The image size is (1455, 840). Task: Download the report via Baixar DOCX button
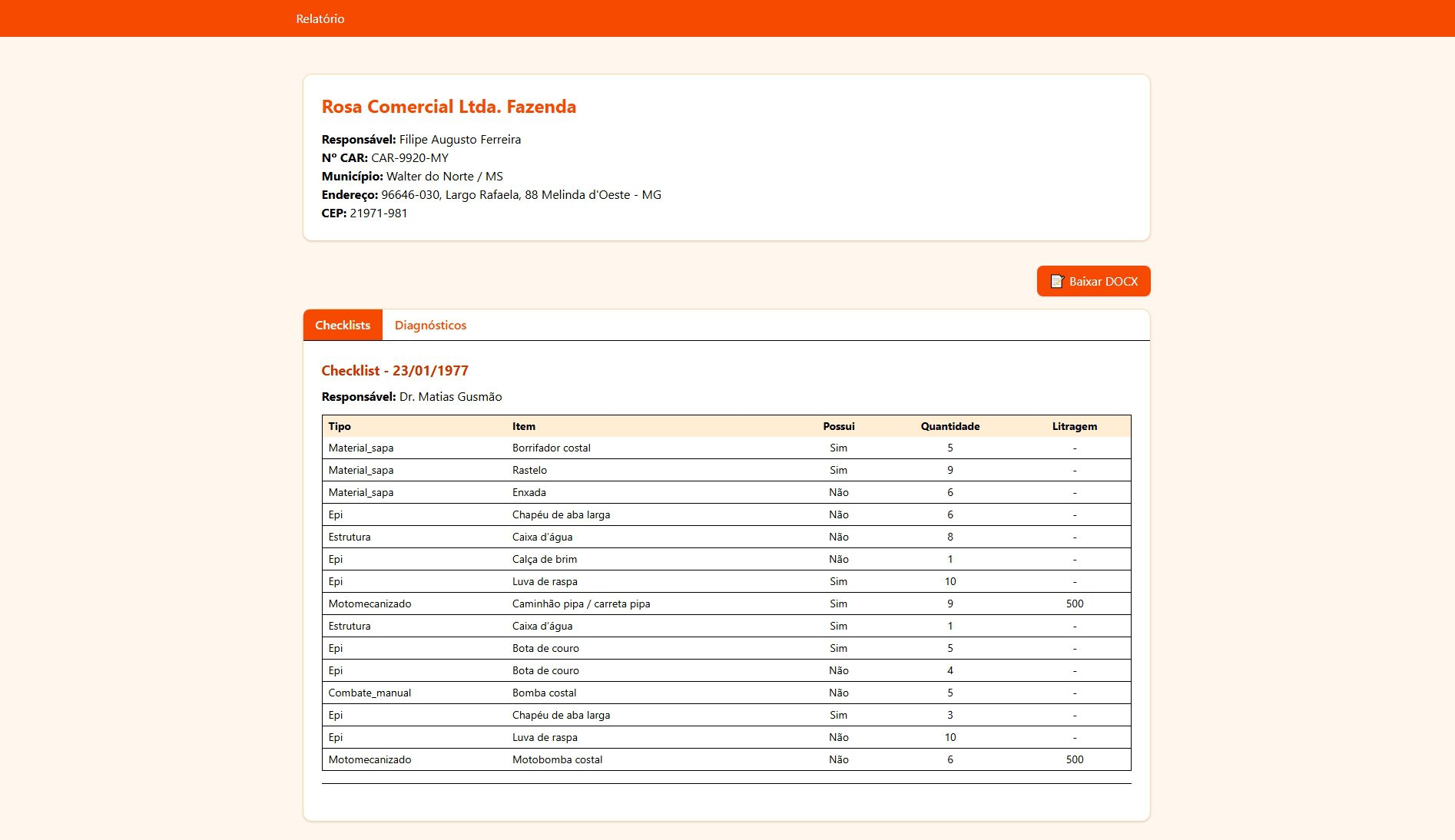(x=1093, y=281)
